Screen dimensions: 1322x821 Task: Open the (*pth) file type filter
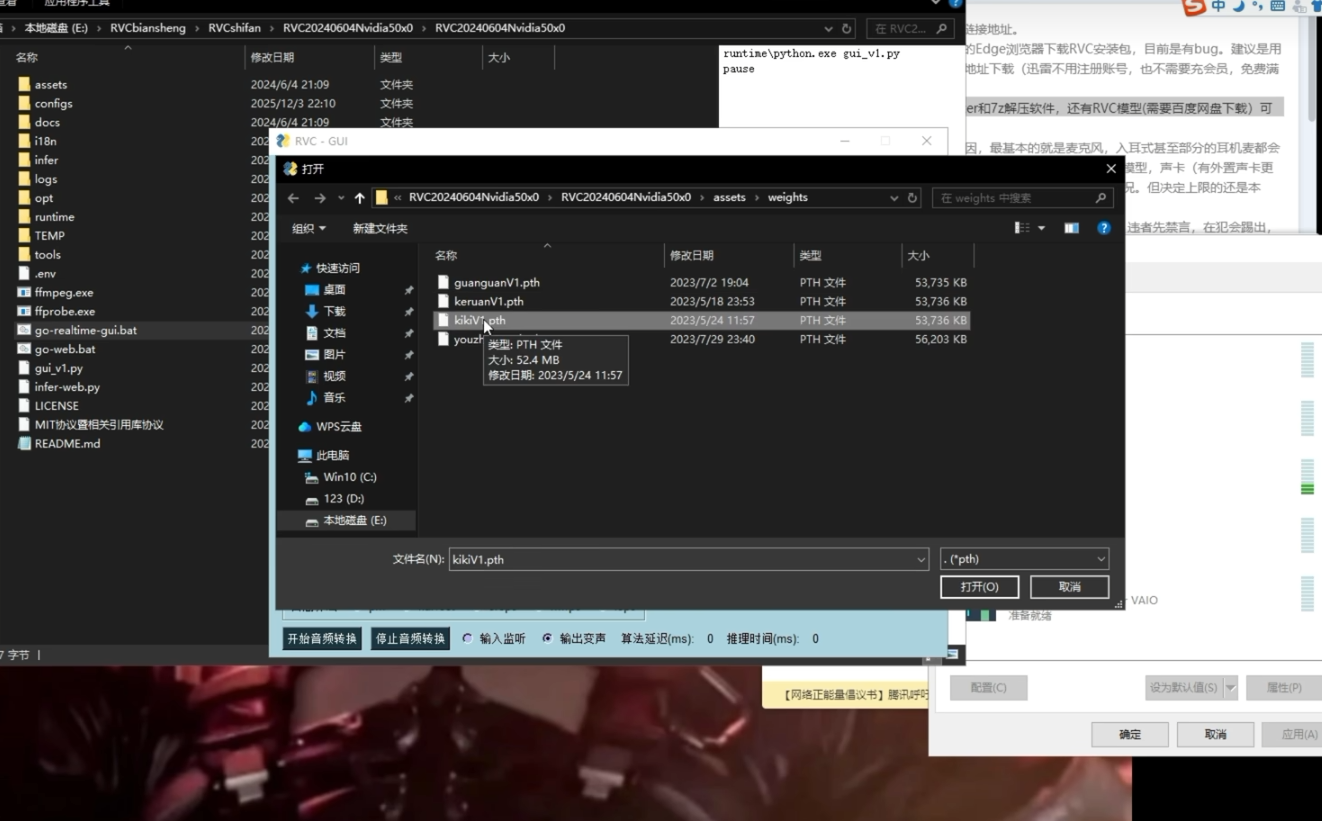[1024, 560]
